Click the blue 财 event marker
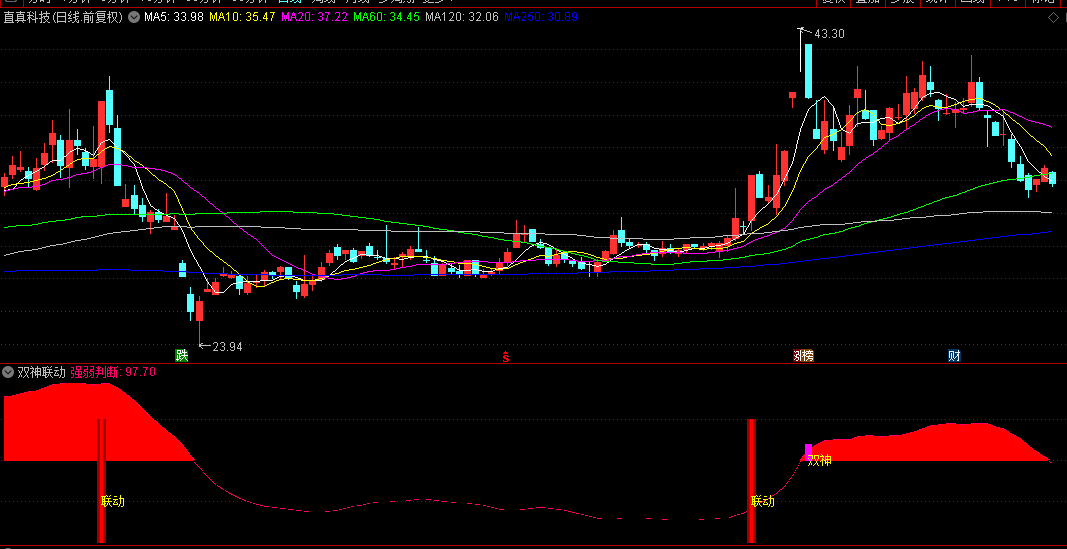This screenshot has width=1067, height=549. point(954,356)
